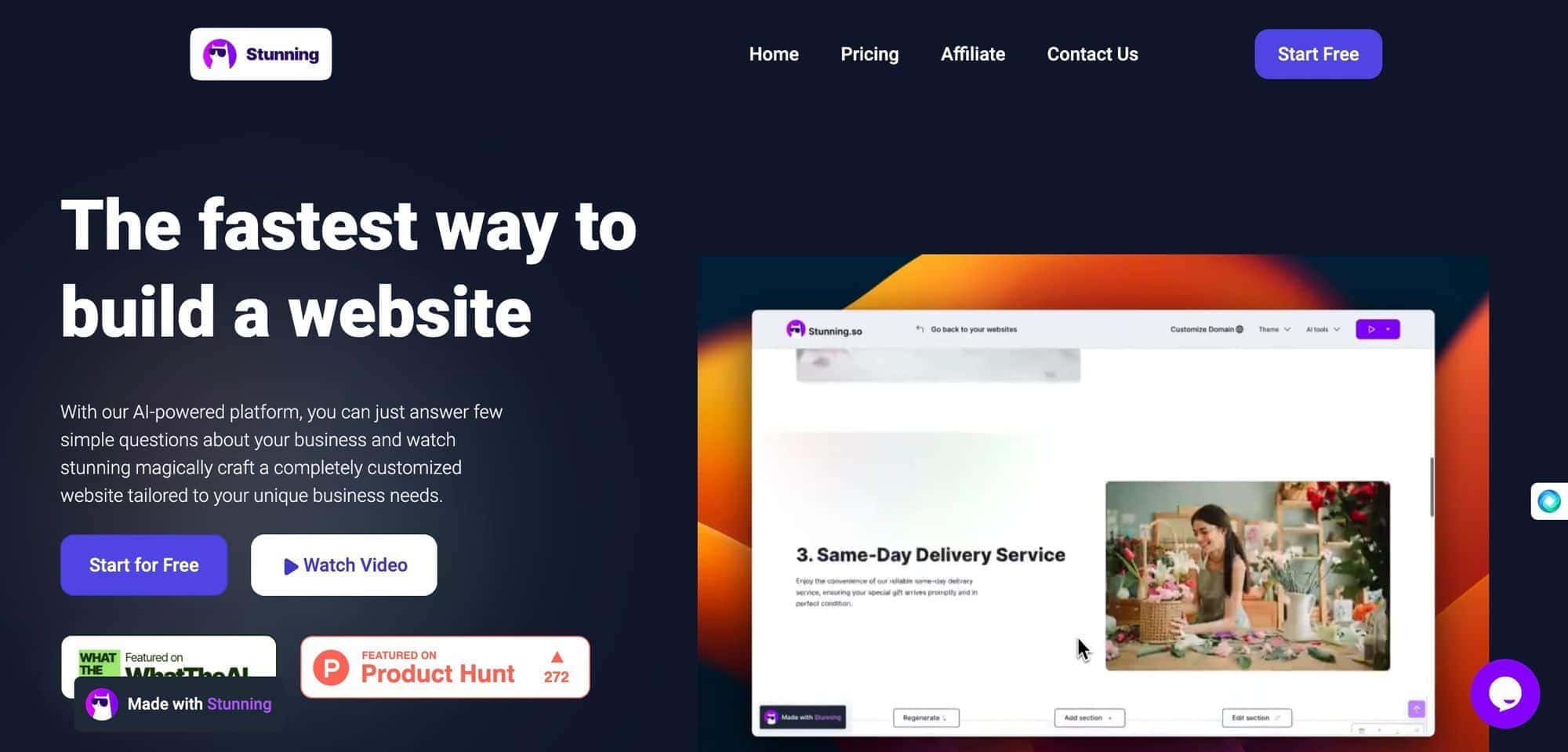Viewport: 1568px width, 752px height.
Task: Expand the Theme dropdown in preview
Action: click(x=1274, y=329)
